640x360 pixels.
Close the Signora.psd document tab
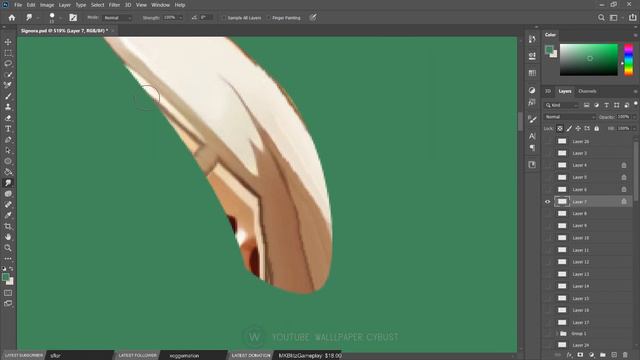tap(113, 31)
